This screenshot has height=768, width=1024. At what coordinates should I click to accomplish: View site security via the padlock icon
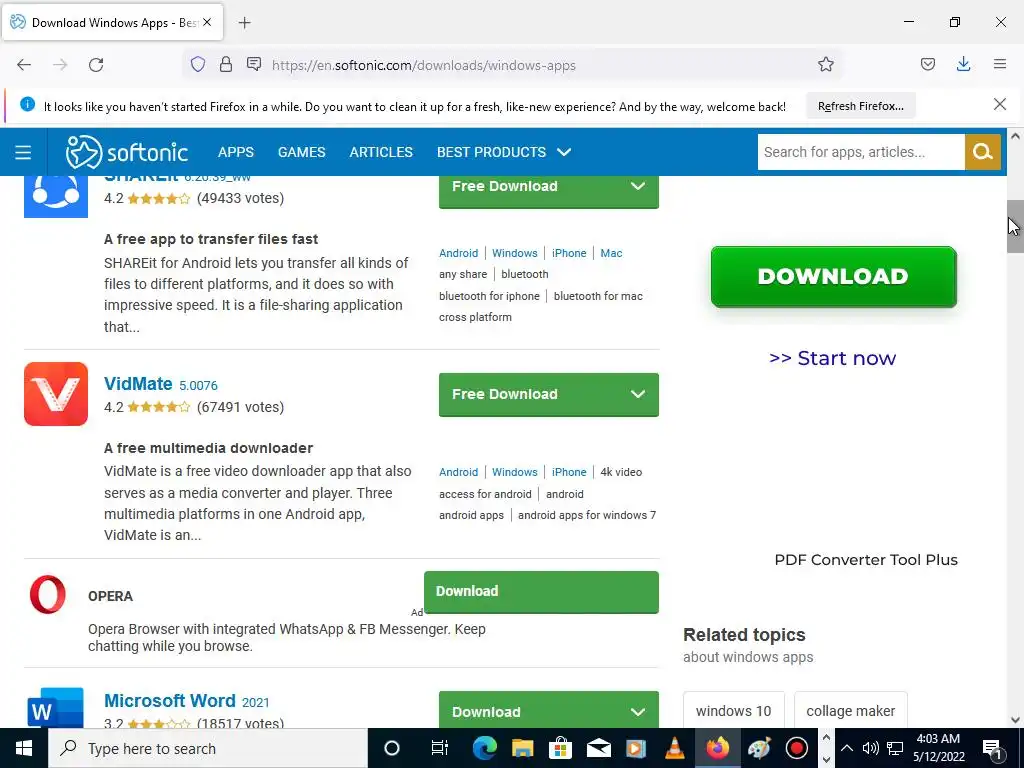click(226, 64)
